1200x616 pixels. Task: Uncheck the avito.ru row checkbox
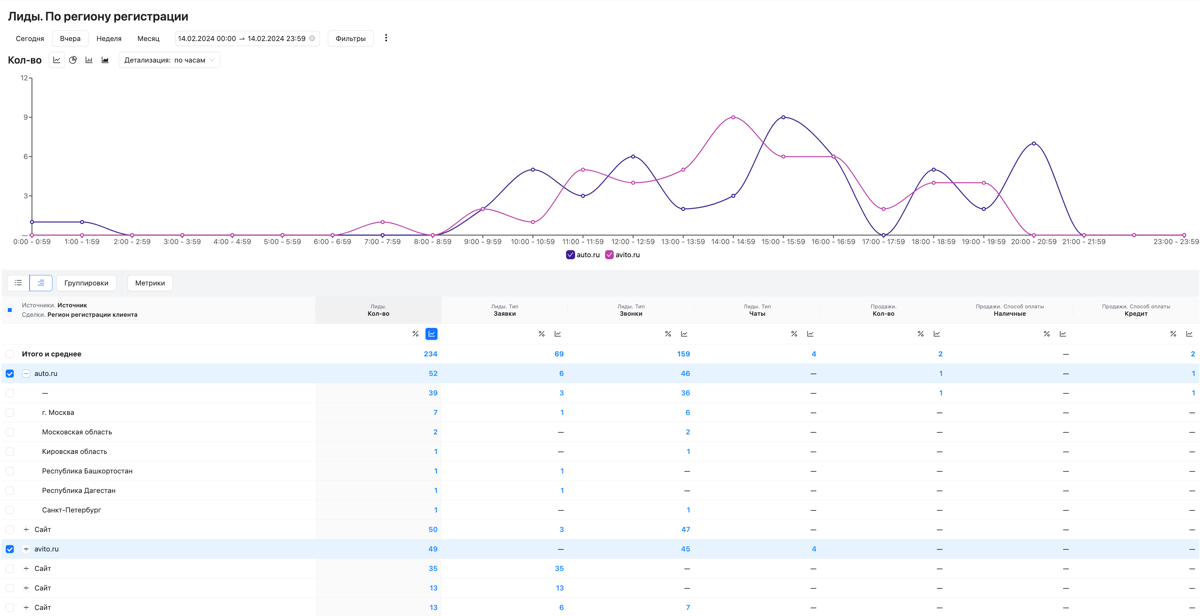pyautogui.click(x=10, y=549)
